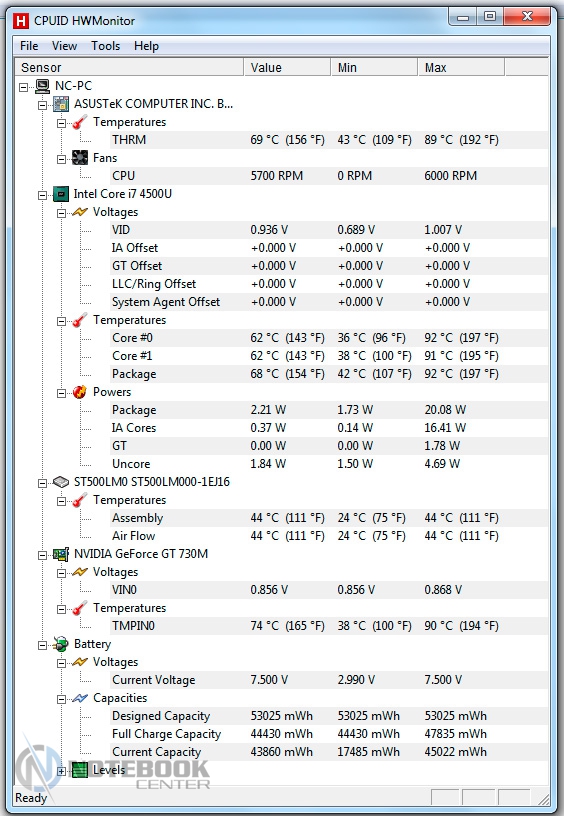
Task: Select the Uncore power row
Action: click(x=329, y=464)
